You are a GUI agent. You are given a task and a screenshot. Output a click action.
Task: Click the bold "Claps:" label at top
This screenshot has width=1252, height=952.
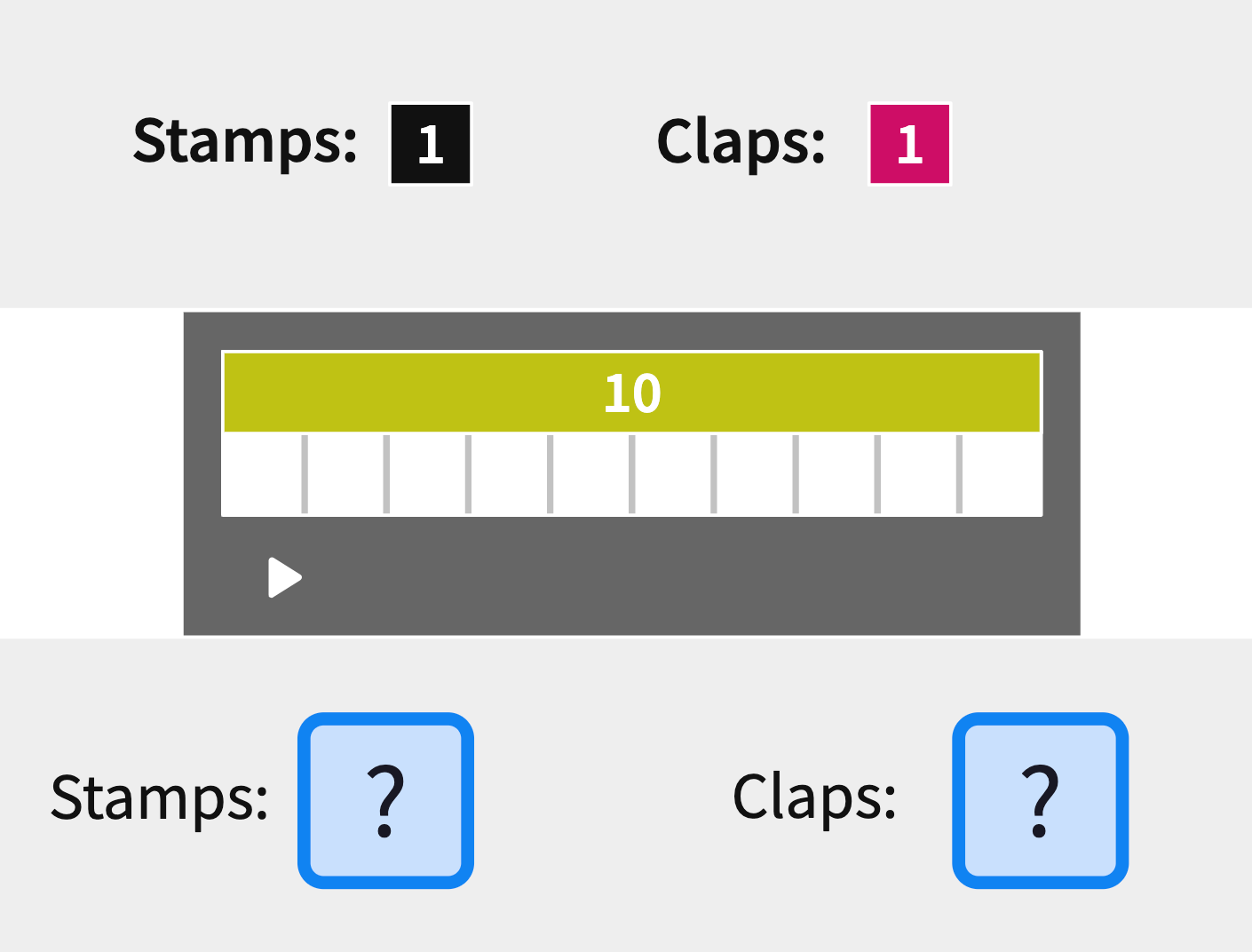(741, 142)
